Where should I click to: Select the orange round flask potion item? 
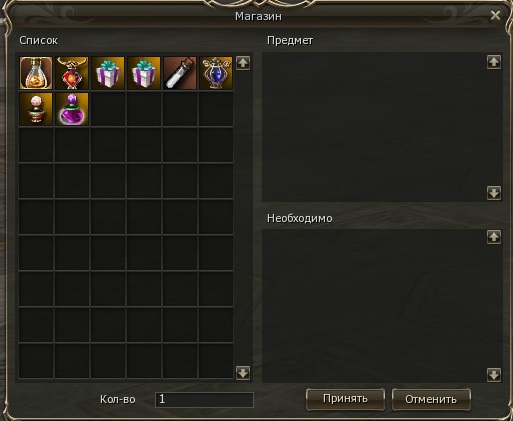pyautogui.click(x=36, y=73)
